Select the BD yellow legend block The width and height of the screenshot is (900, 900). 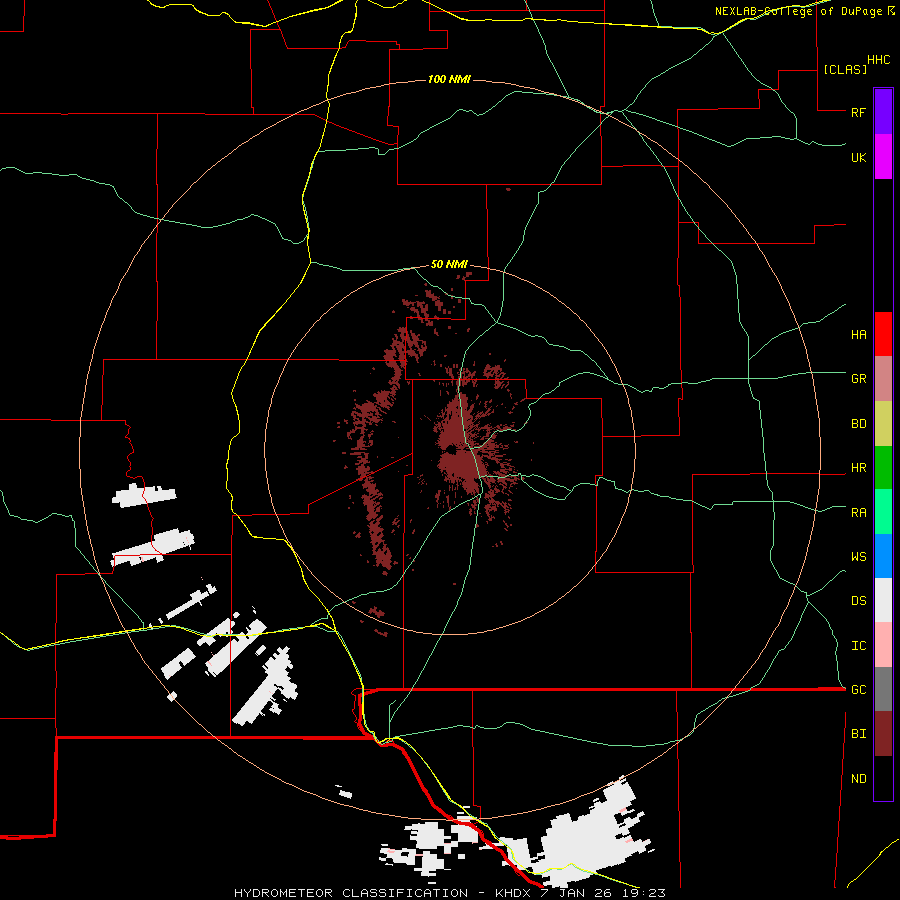[x=883, y=423]
